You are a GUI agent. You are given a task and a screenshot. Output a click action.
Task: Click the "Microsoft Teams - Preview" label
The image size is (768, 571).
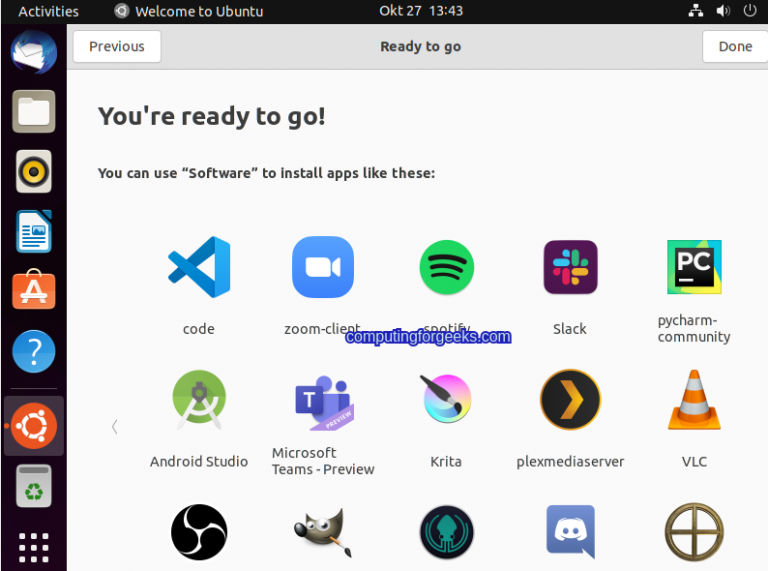coord(323,461)
